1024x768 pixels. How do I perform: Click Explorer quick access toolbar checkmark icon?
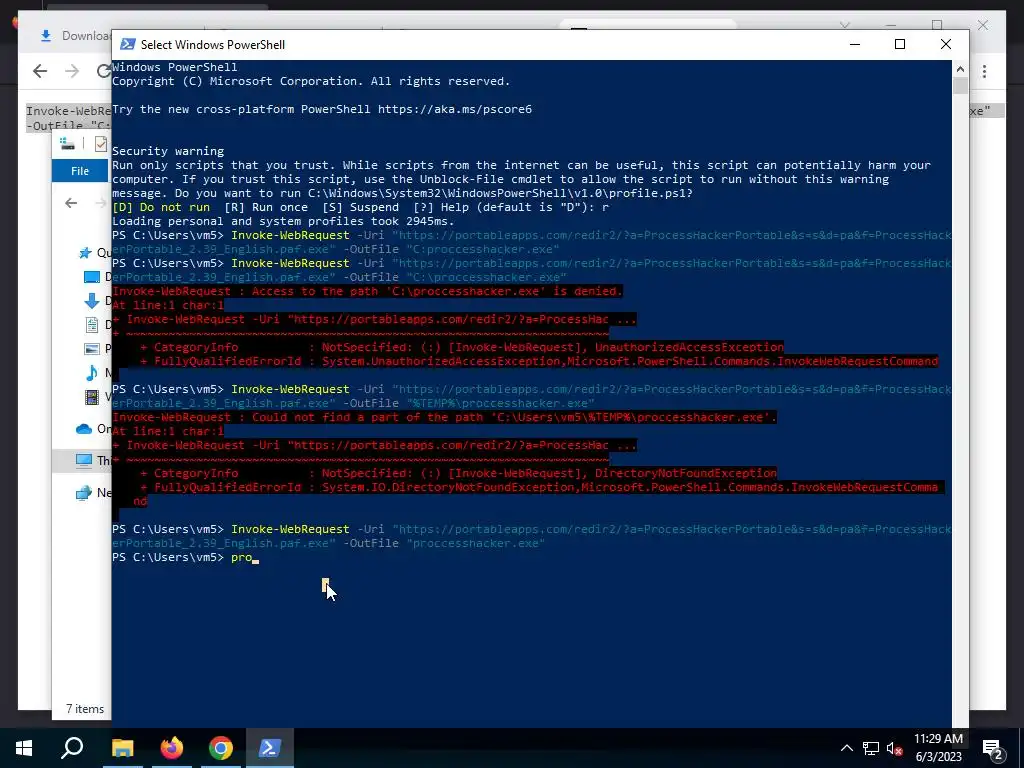point(101,144)
